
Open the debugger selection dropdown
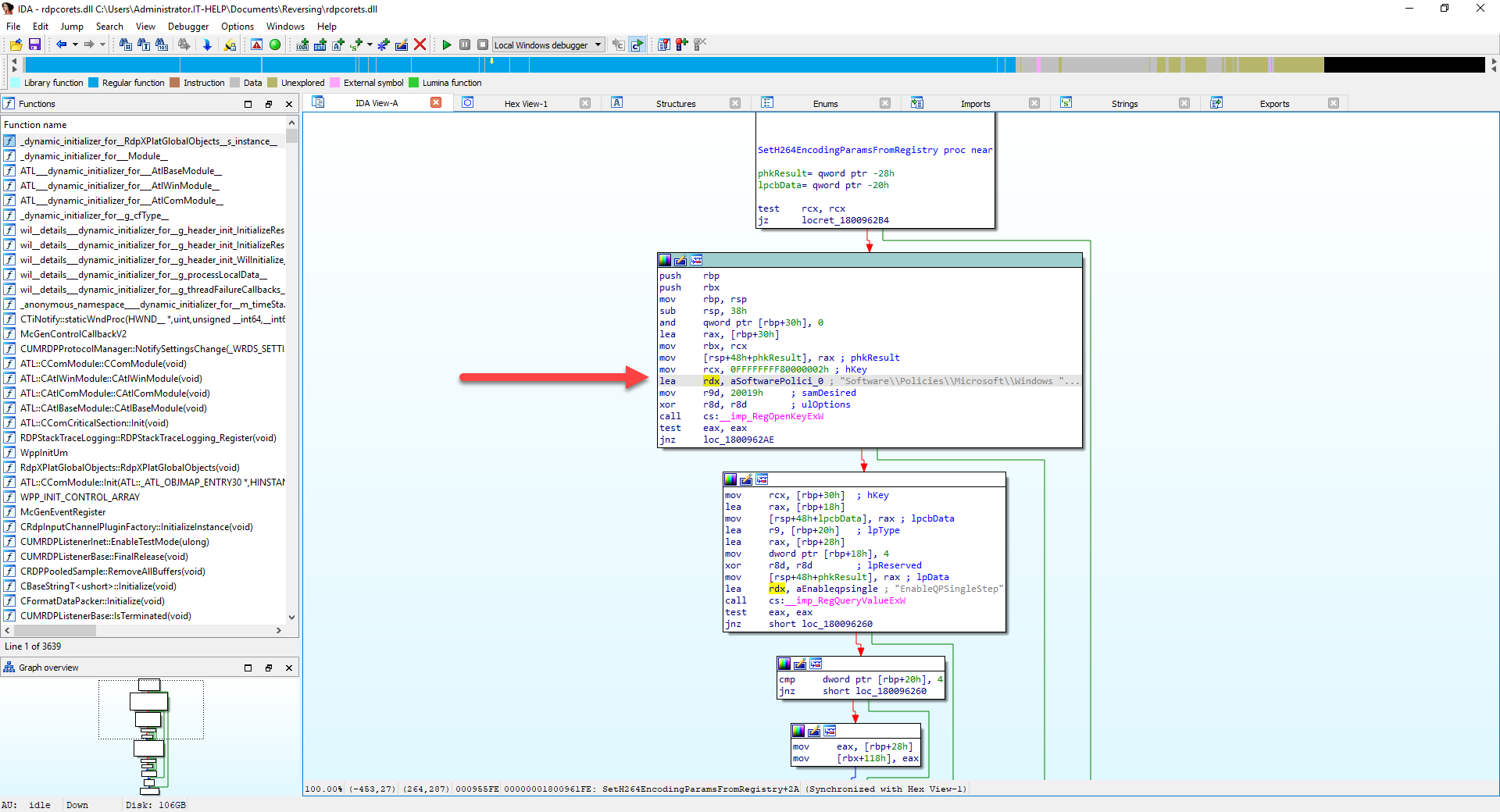(x=598, y=45)
